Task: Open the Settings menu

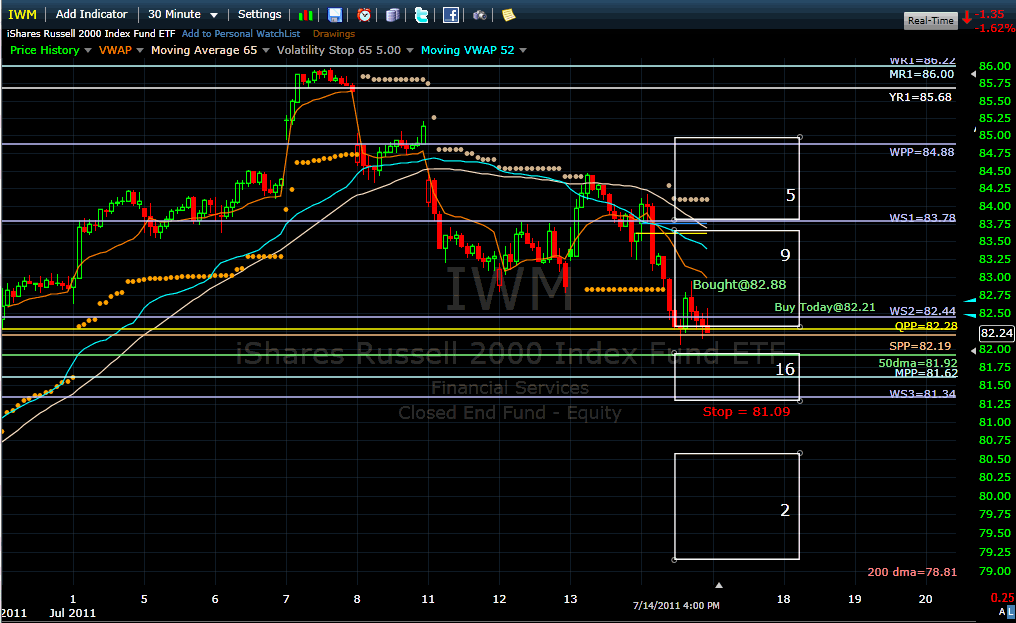Action: [259, 14]
